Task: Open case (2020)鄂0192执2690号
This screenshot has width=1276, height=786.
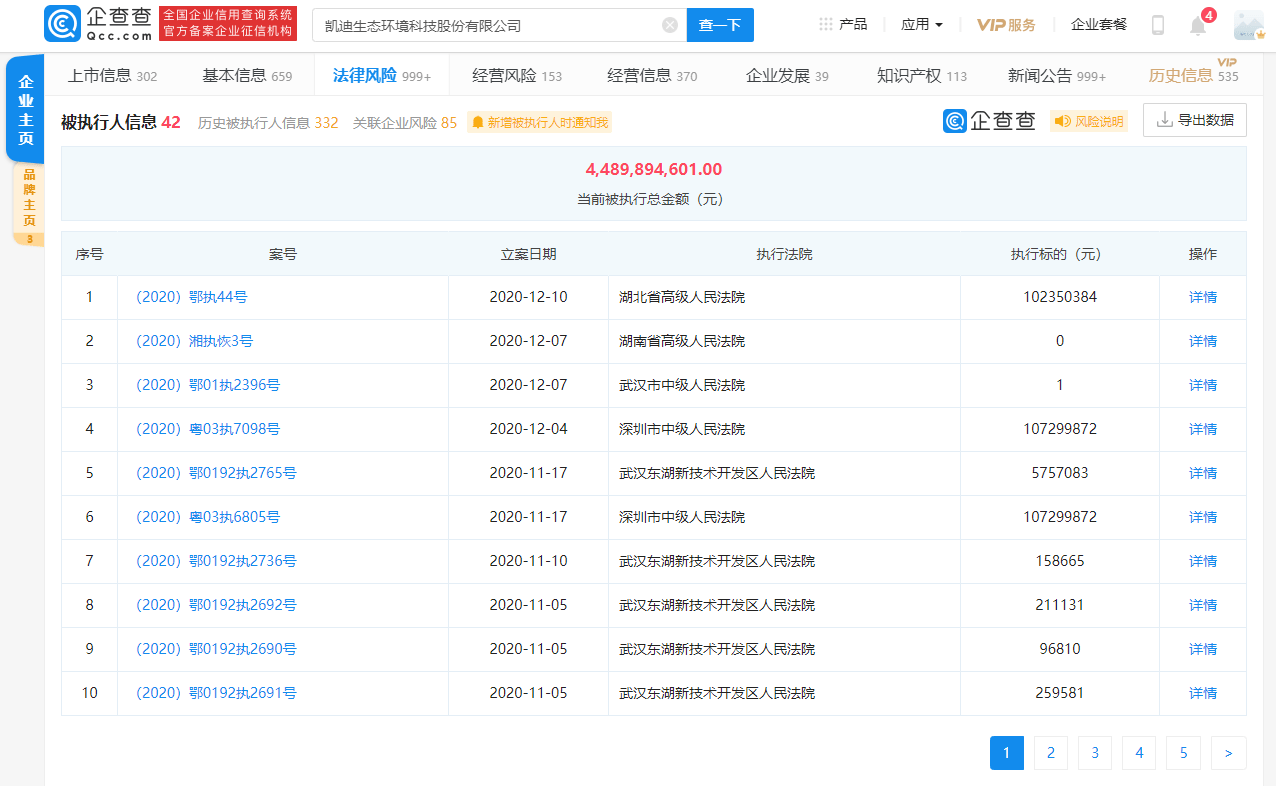Action: click(x=216, y=649)
